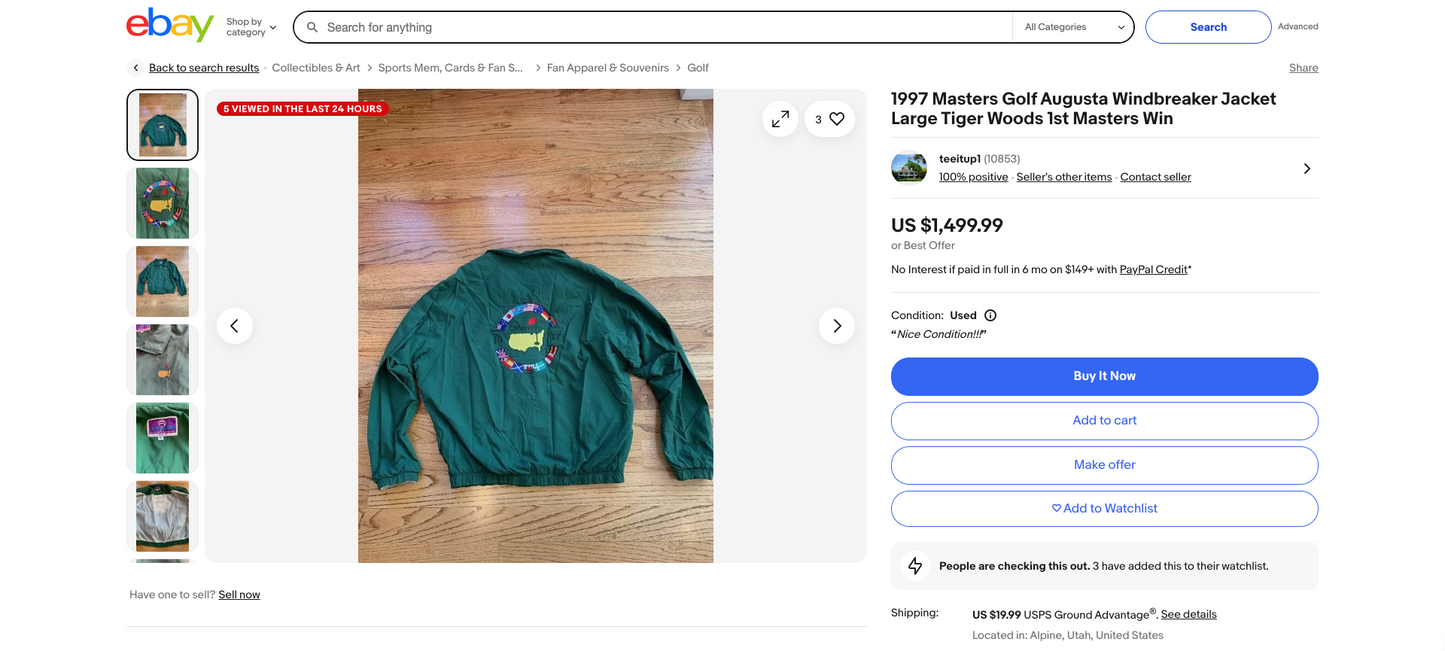
Task: Expand image to full screen view
Action: [780, 119]
